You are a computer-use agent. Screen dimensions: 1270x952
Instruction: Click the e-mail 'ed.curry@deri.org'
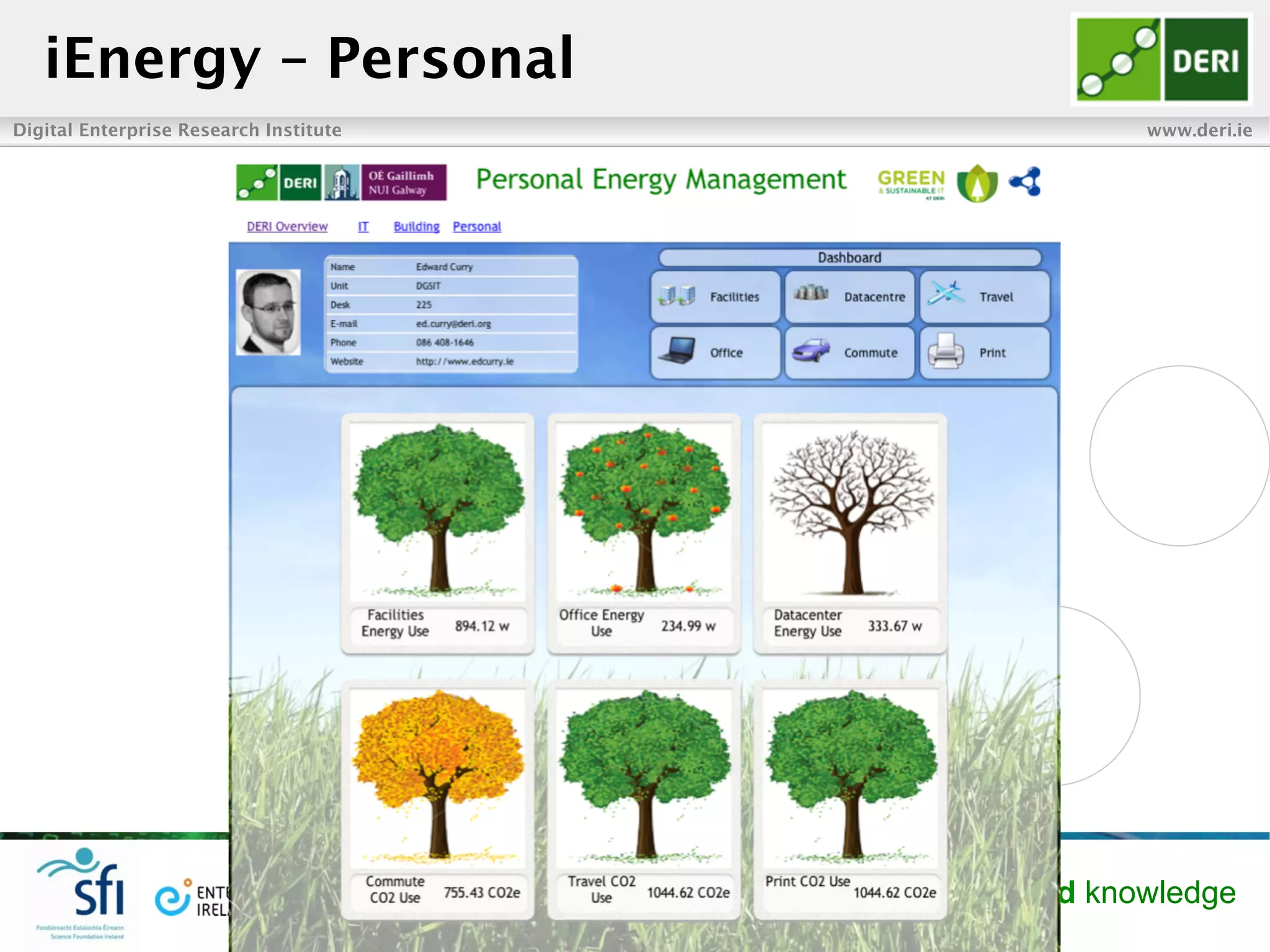[453, 324]
